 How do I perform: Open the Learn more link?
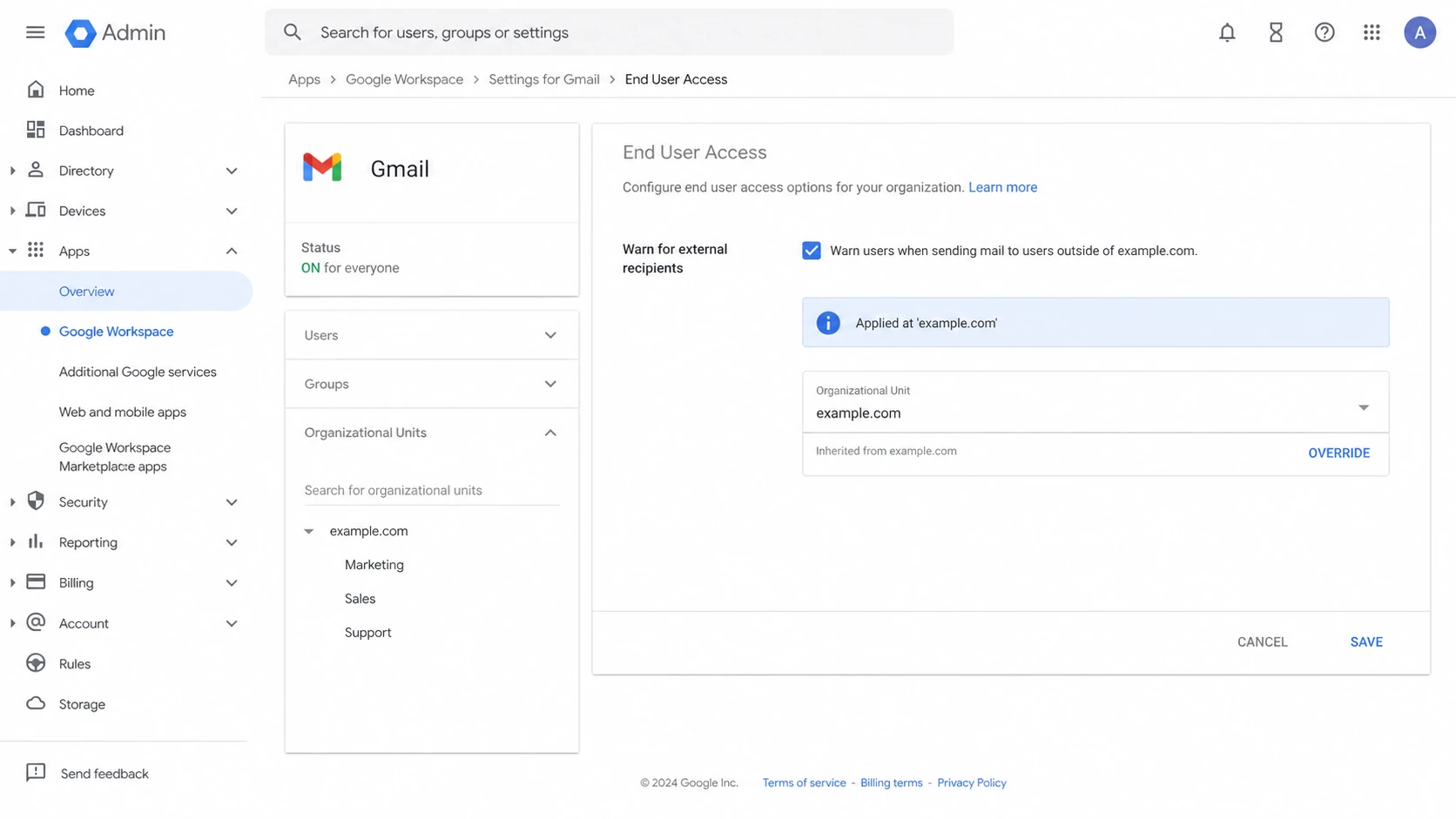point(1002,187)
